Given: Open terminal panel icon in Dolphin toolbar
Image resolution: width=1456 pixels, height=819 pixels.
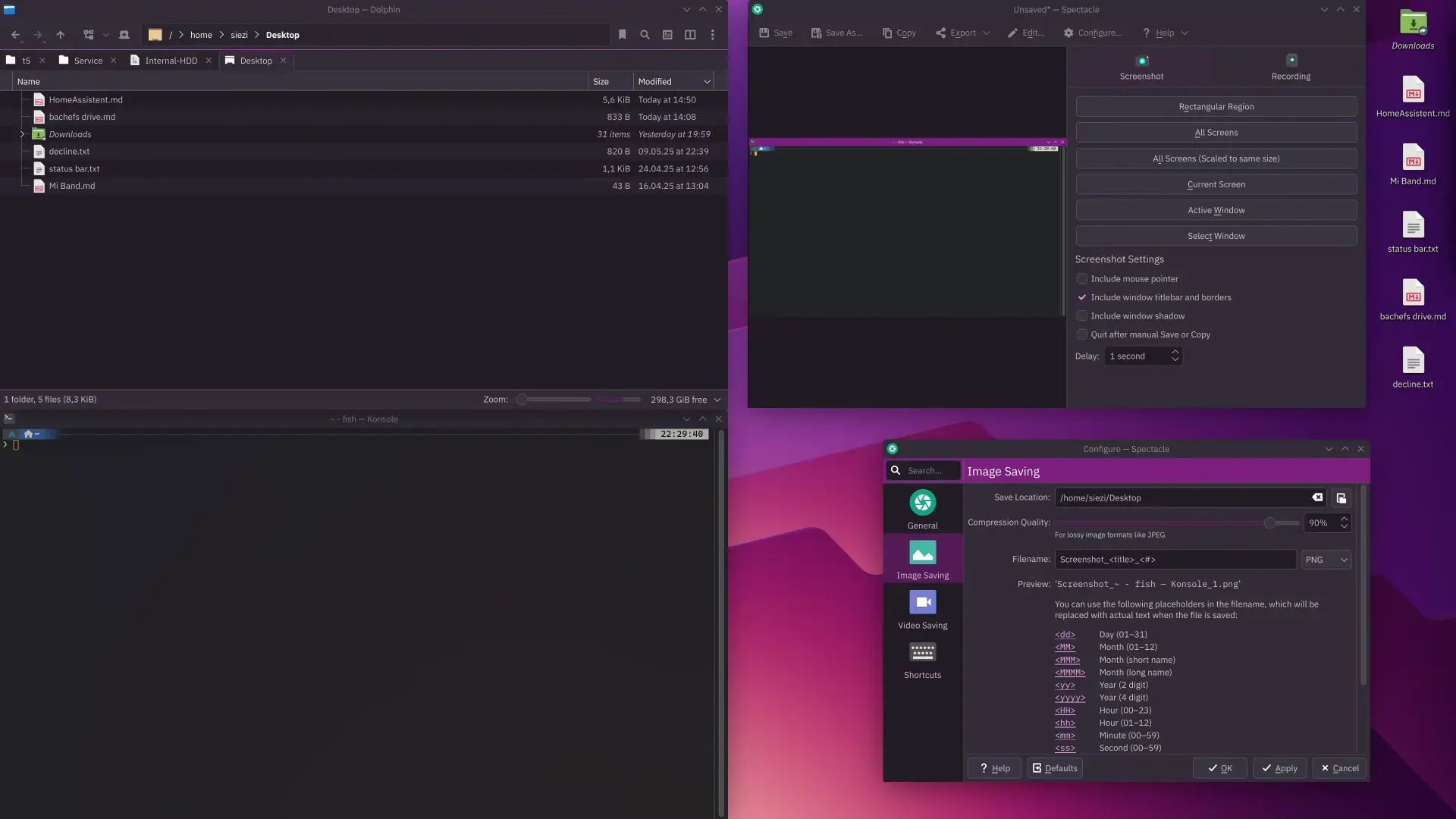Looking at the screenshot, I should [x=667, y=35].
